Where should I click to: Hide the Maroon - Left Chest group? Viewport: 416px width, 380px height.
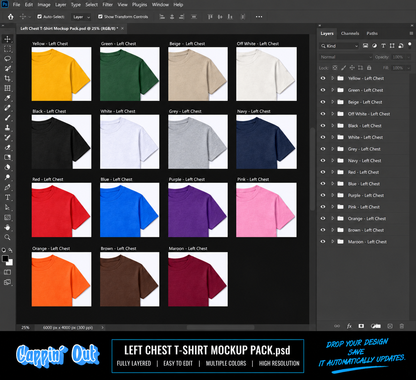[x=323, y=242]
